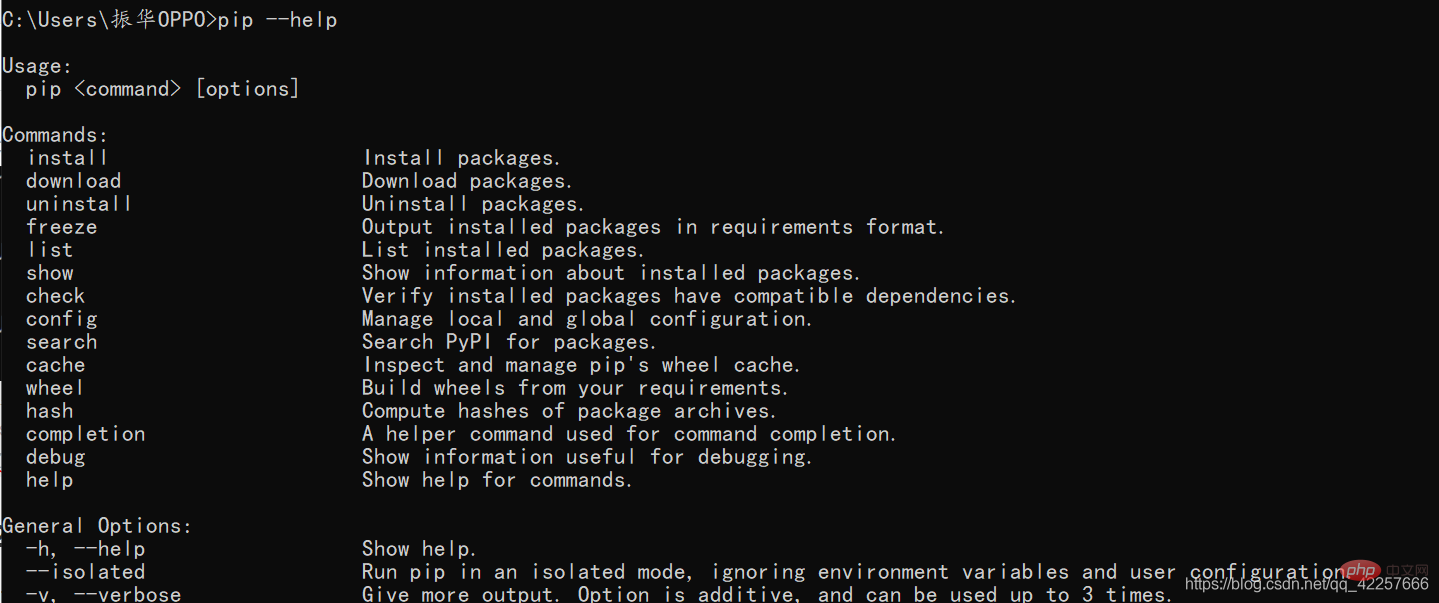The height and width of the screenshot is (603, 1439).
Task: Select the 'download' command name
Action: (x=73, y=181)
